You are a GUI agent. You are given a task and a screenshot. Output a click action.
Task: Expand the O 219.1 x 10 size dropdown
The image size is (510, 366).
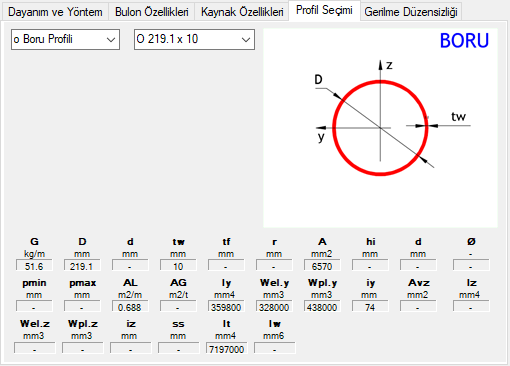(x=194, y=39)
